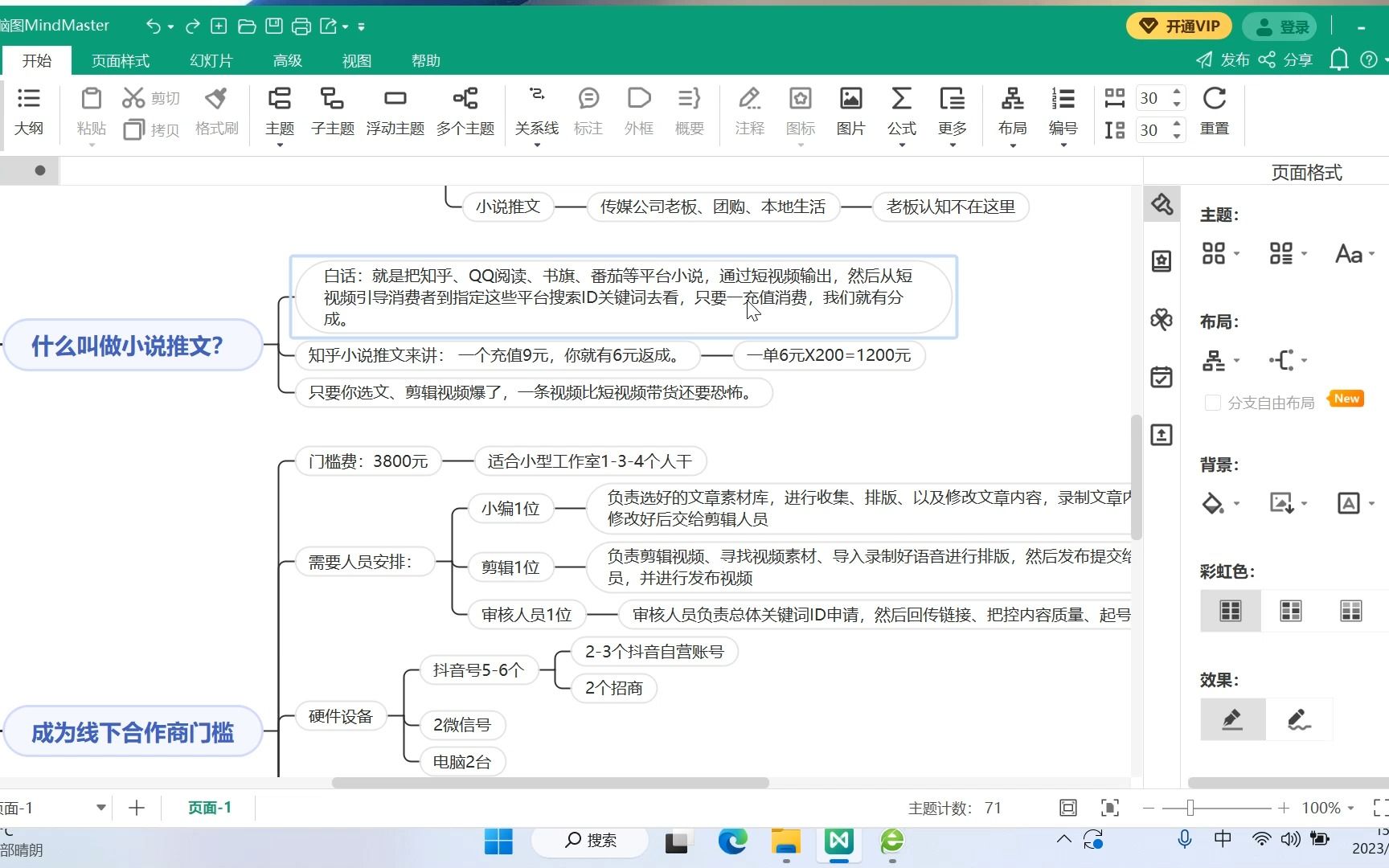Select first rainbow color mode
Image resolution: width=1389 pixels, height=868 pixels.
tap(1231, 611)
